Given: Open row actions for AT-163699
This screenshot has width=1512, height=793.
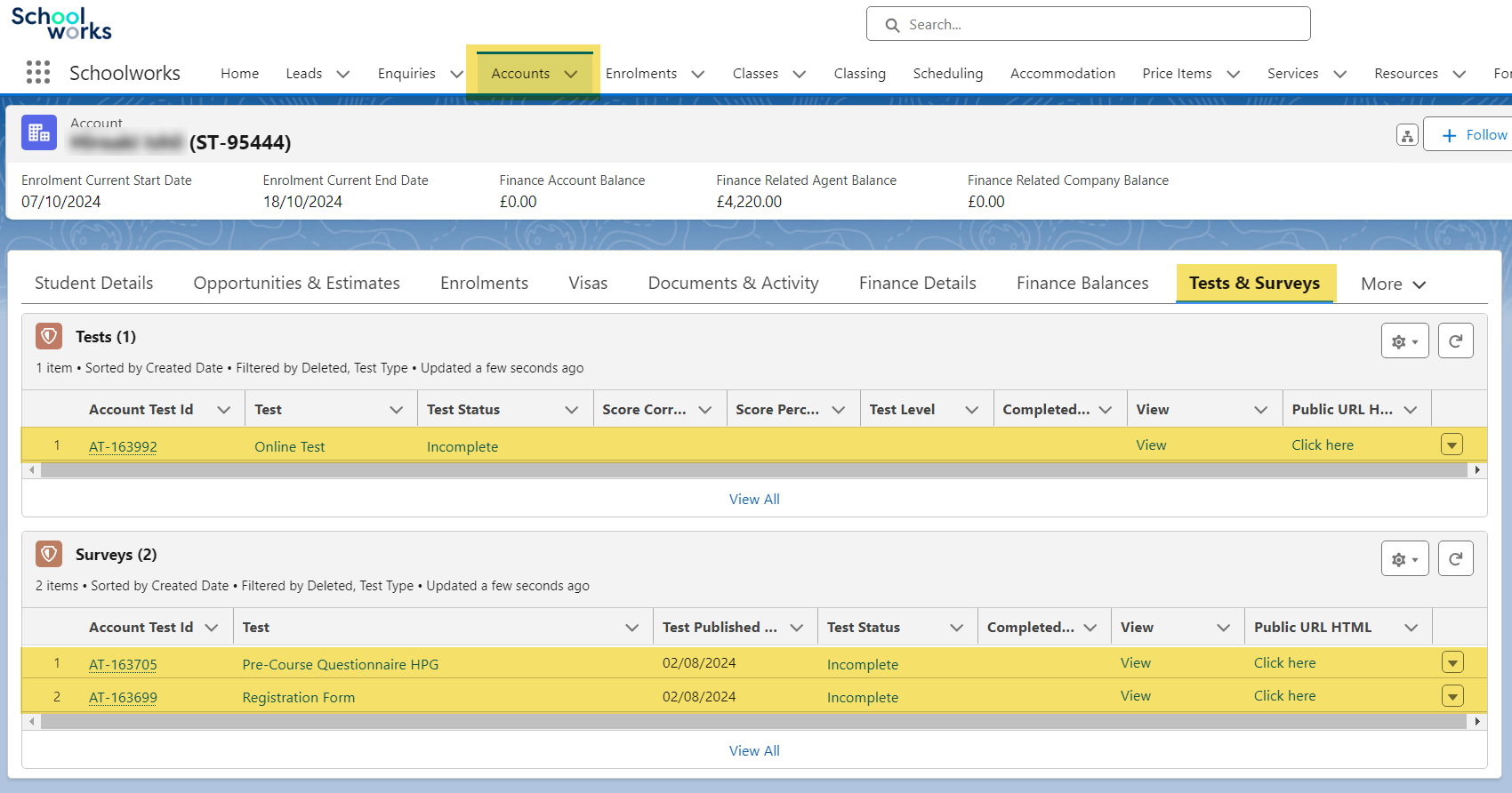Looking at the screenshot, I should [x=1452, y=696].
